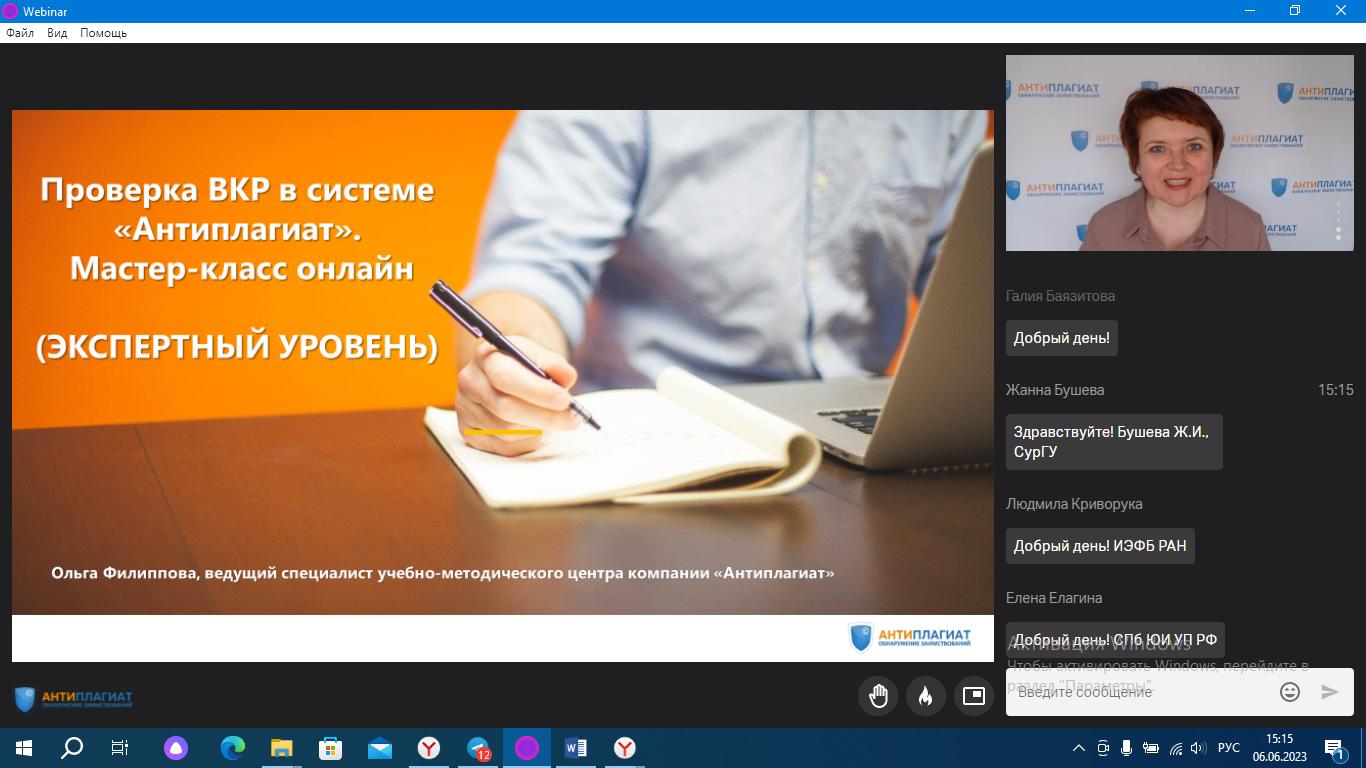Open Task View on taskbar

coord(120,748)
